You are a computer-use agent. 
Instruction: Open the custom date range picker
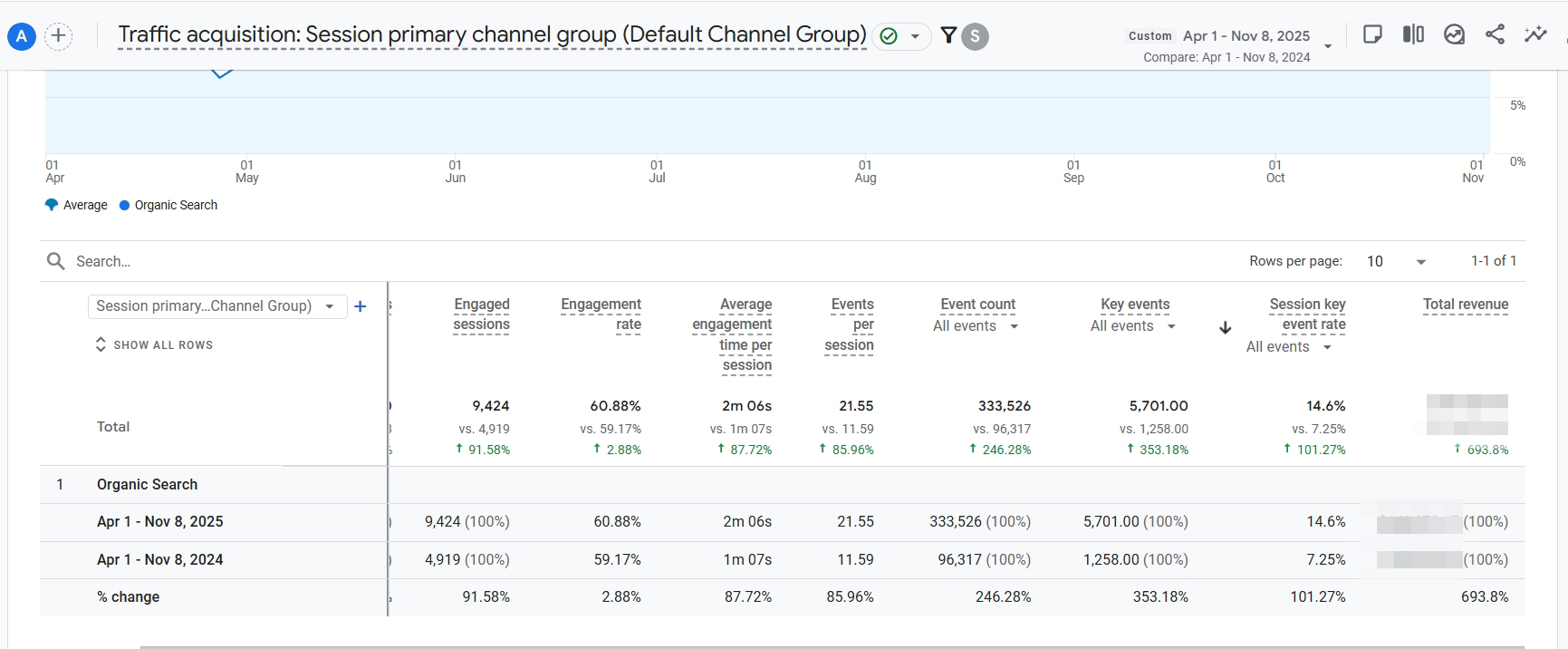[1246, 36]
